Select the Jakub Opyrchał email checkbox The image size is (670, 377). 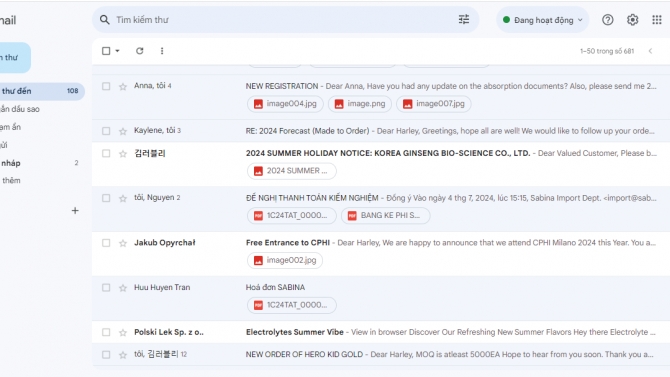[x=106, y=243]
